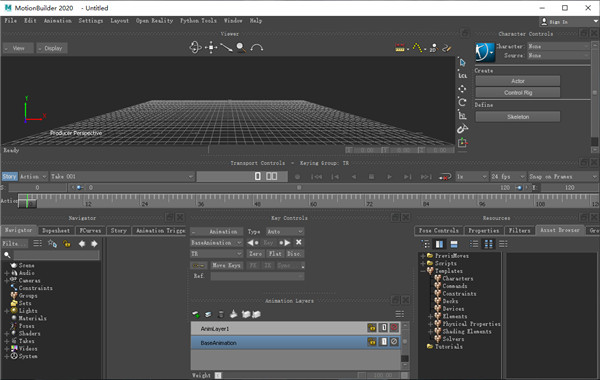
Task: Activate the Scale tool in Viewer sidebar
Action: coord(462,115)
